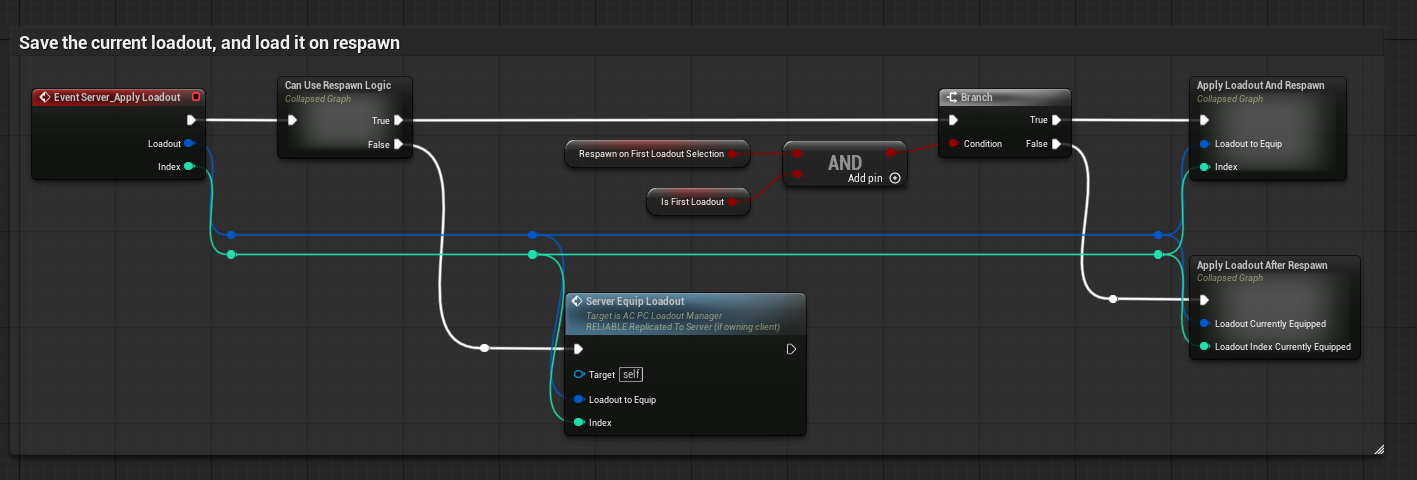This screenshot has height=480, width=1417.
Task: Click the Target pin on Server Equip Loadout
Action: (579, 375)
